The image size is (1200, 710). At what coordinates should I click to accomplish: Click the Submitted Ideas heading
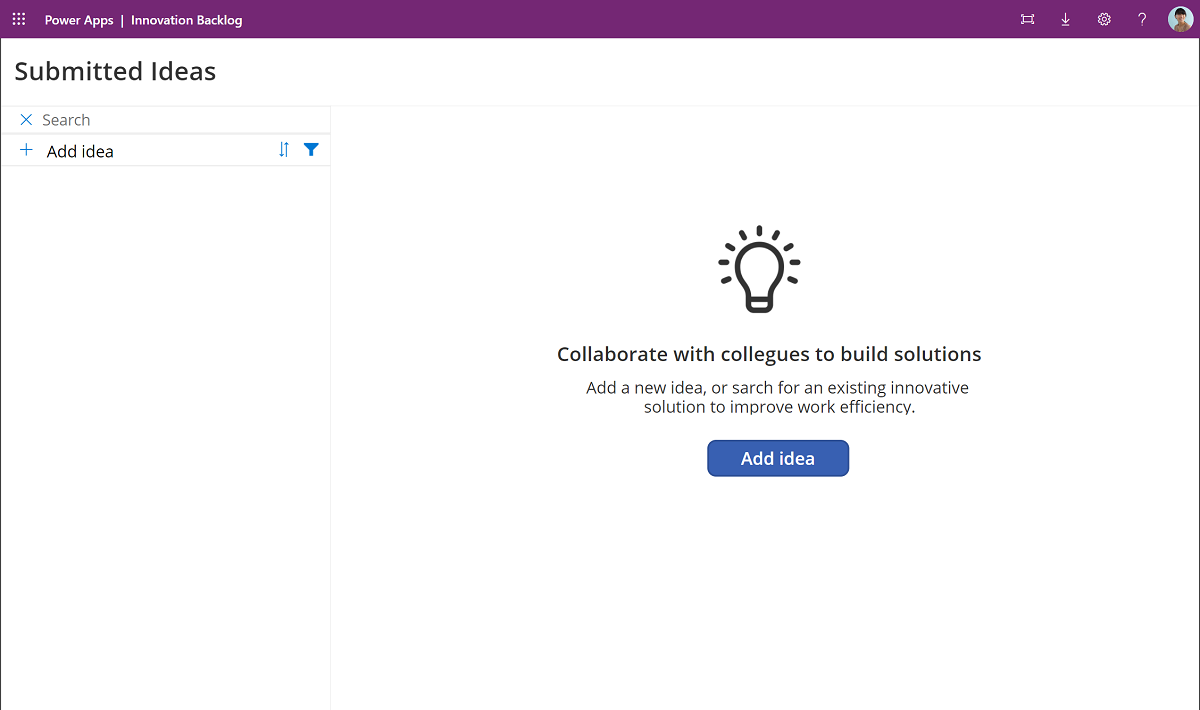pos(115,71)
